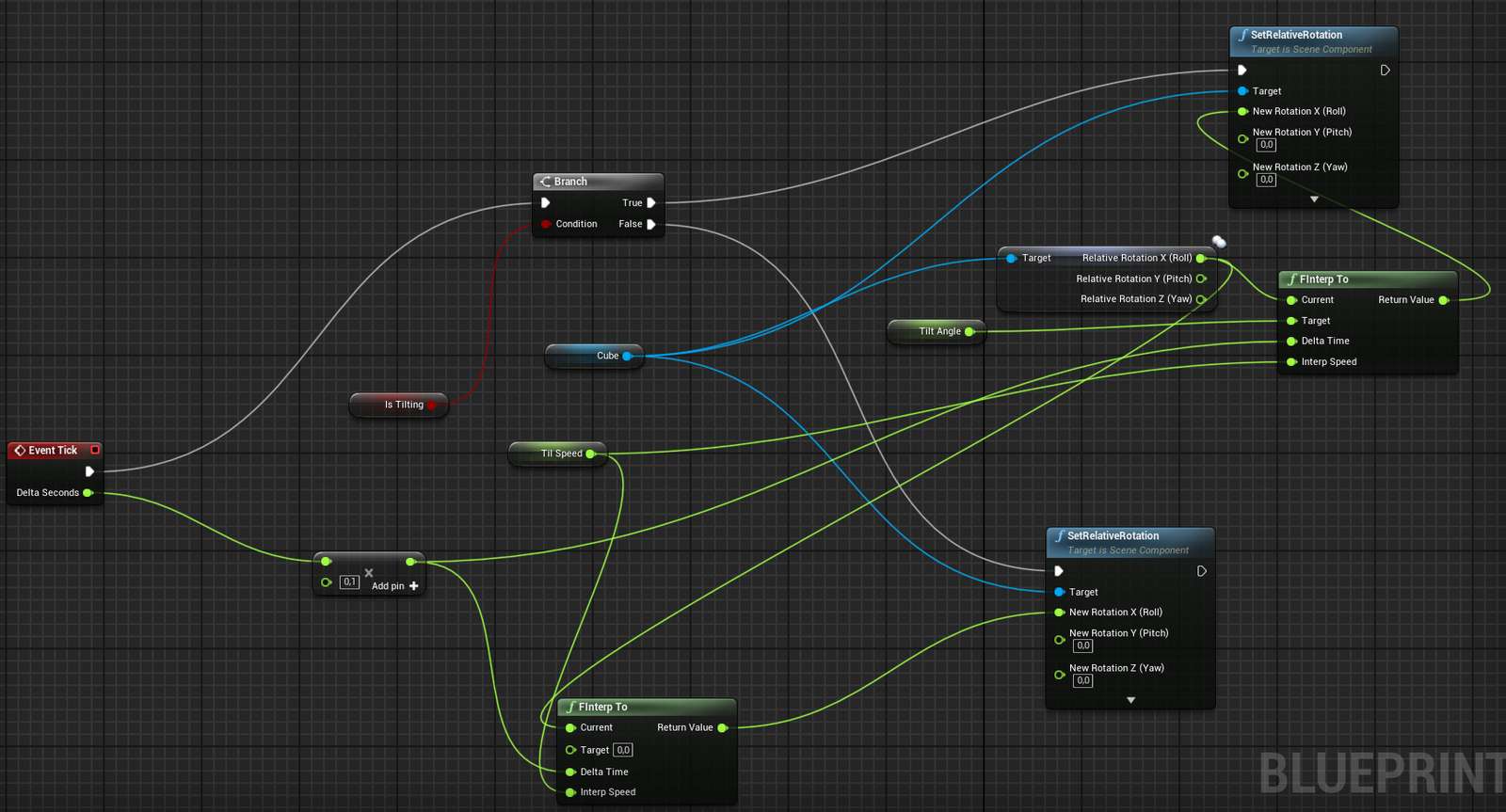Expand lower SetRelativeRotation advanced pins arrow

click(1130, 700)
